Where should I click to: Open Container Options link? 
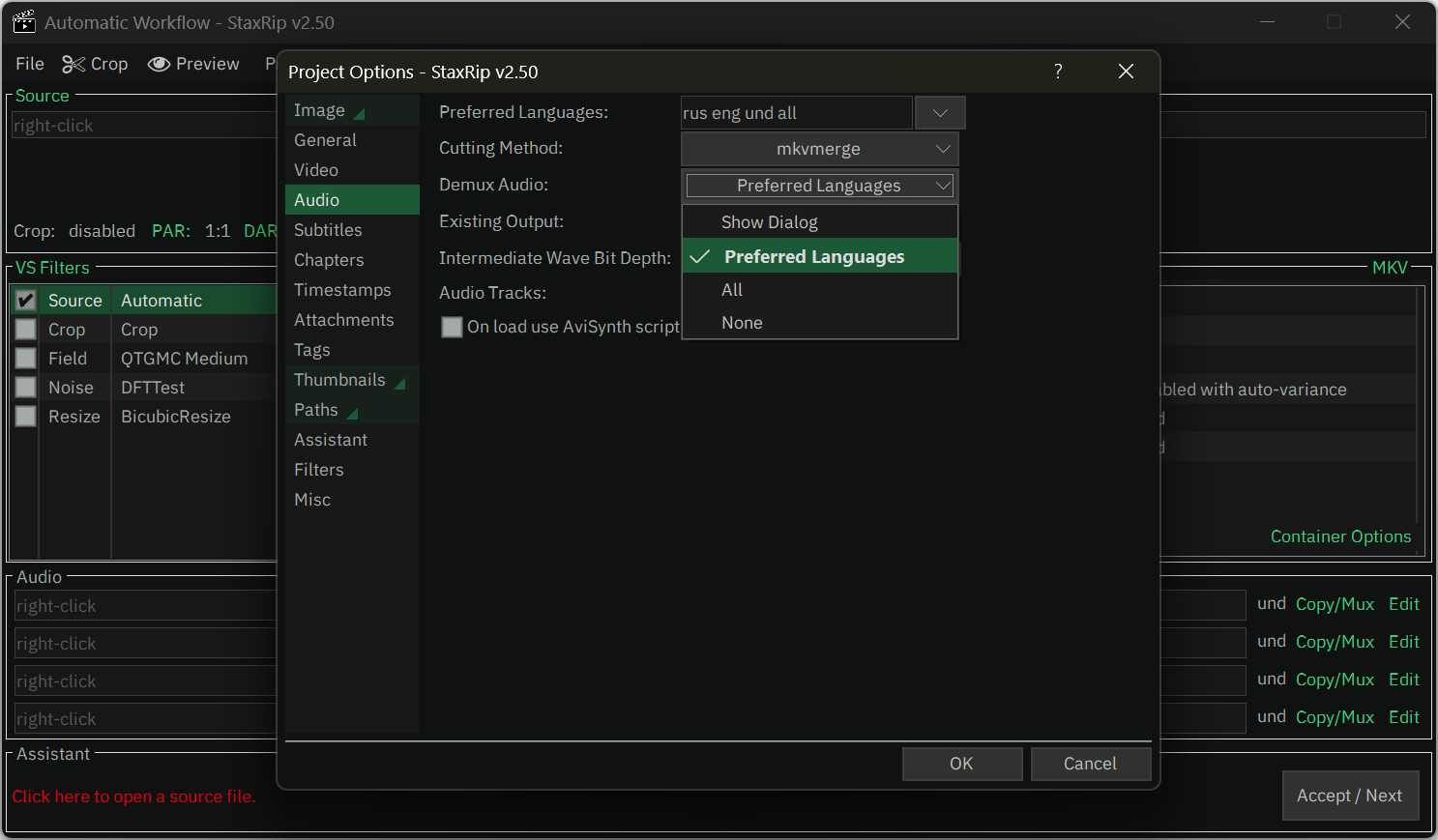(x=1340, y=536)
